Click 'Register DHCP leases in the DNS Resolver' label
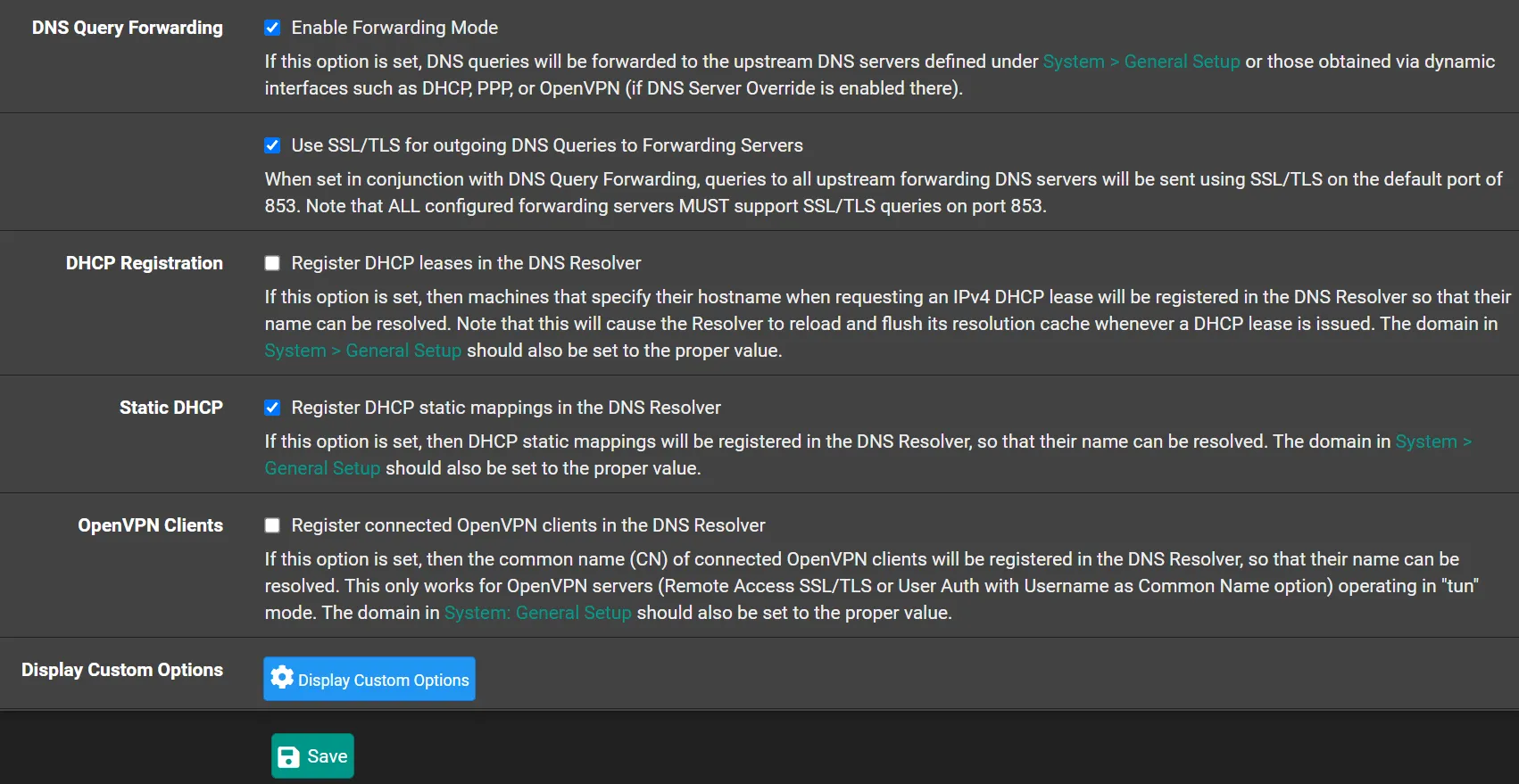Image resolution: width=1519 pixels, height=784 pixels. pyautogui.click(x=466, y=263)
